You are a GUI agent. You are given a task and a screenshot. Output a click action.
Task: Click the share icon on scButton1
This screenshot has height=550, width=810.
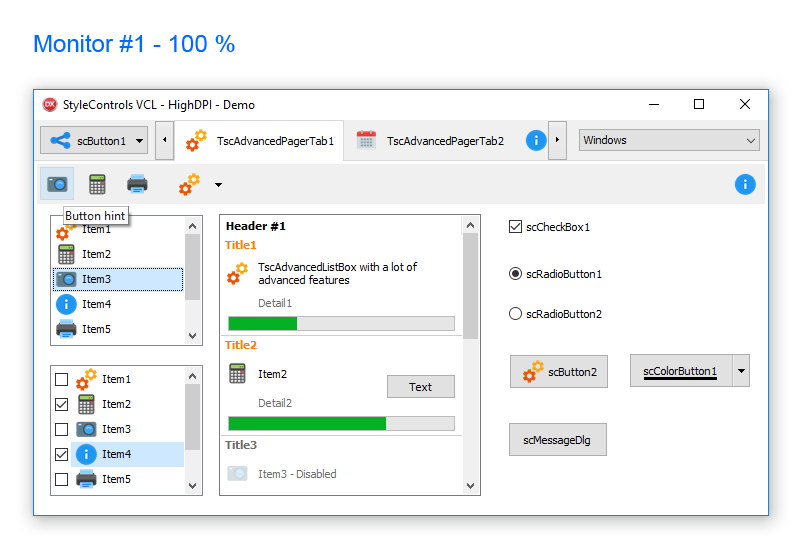tap(60, 140)
